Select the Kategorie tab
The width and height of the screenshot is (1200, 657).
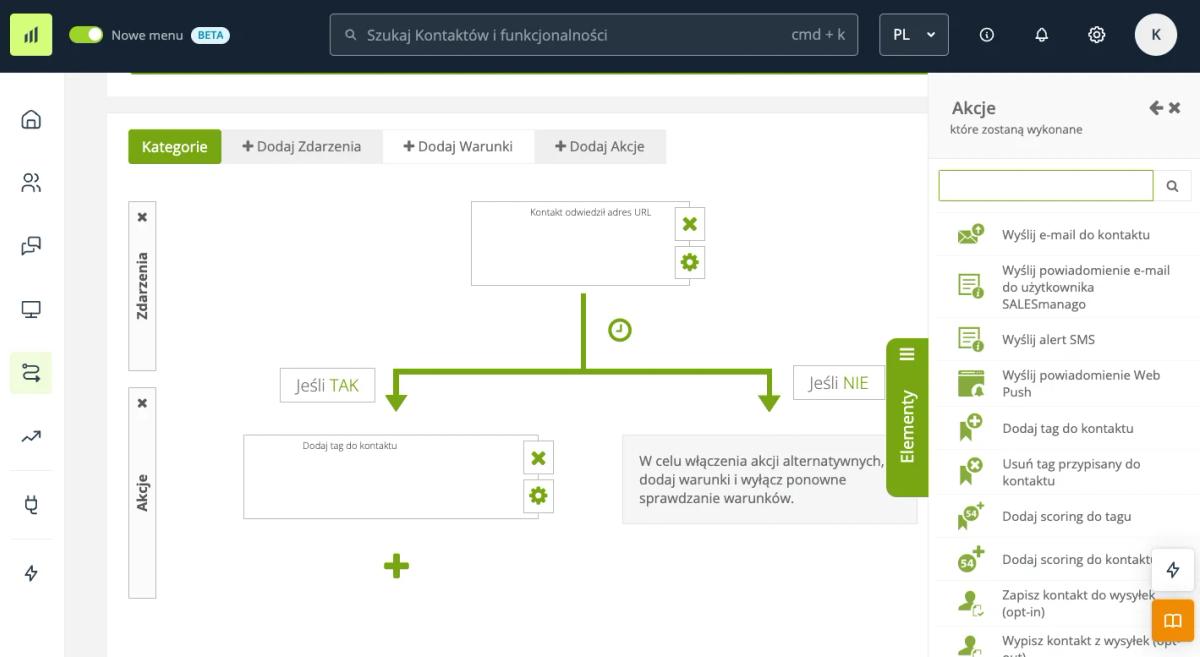pos(175,146)
